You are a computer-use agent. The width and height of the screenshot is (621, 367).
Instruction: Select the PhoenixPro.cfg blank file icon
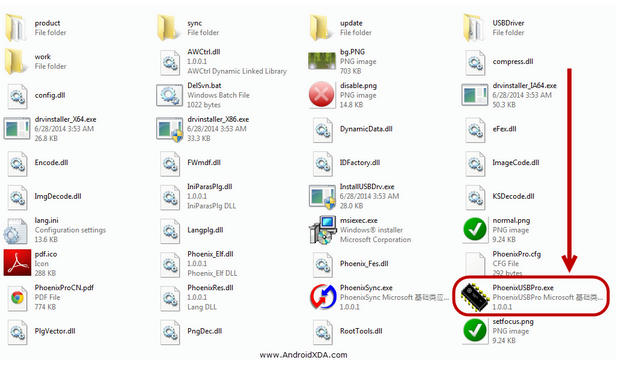point(475,264)
